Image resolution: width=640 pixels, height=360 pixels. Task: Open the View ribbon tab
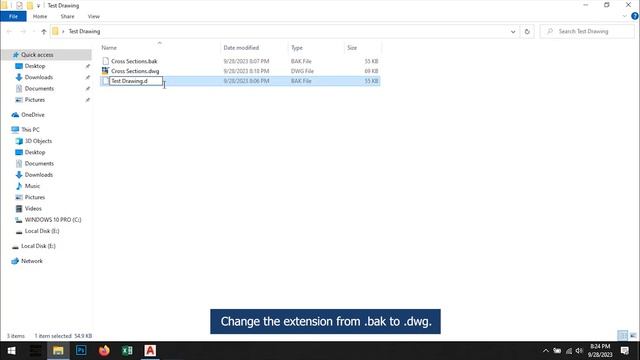[93, 16]
